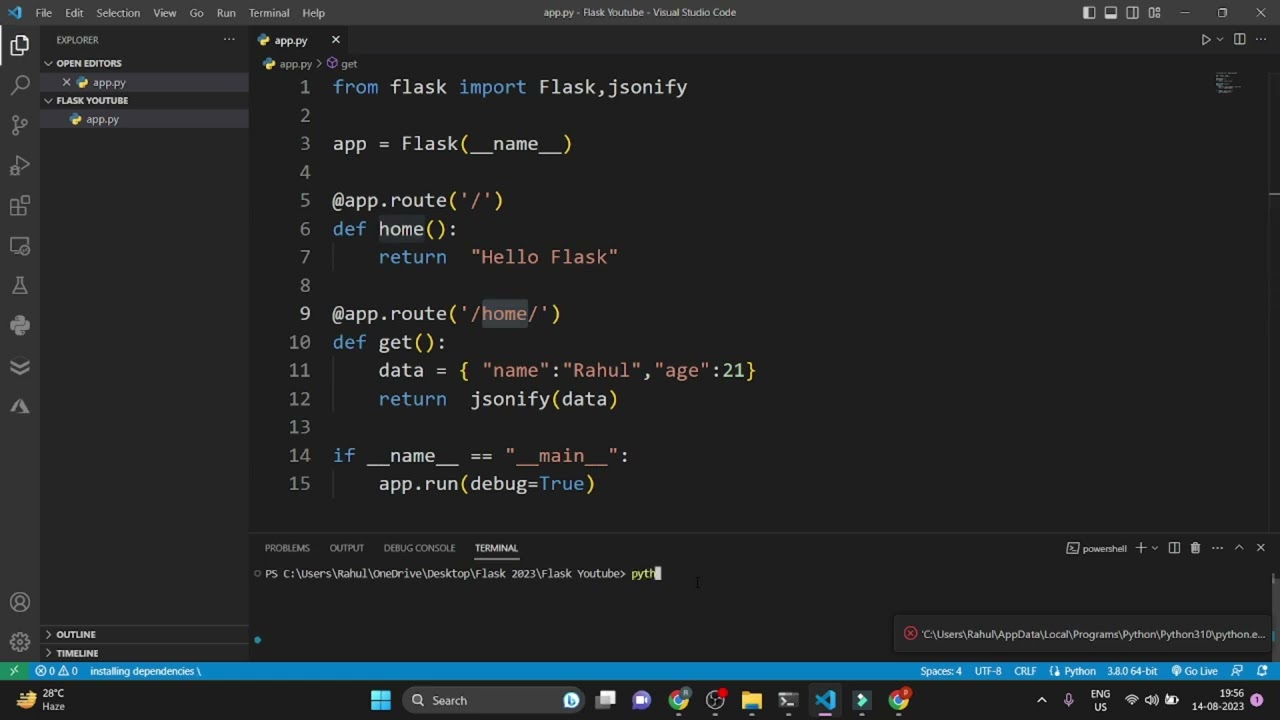Open Explorer Views and More Actions ellipsis
Image resolution: width=1280 pixels, height=720 pixels.
point(229,40)
